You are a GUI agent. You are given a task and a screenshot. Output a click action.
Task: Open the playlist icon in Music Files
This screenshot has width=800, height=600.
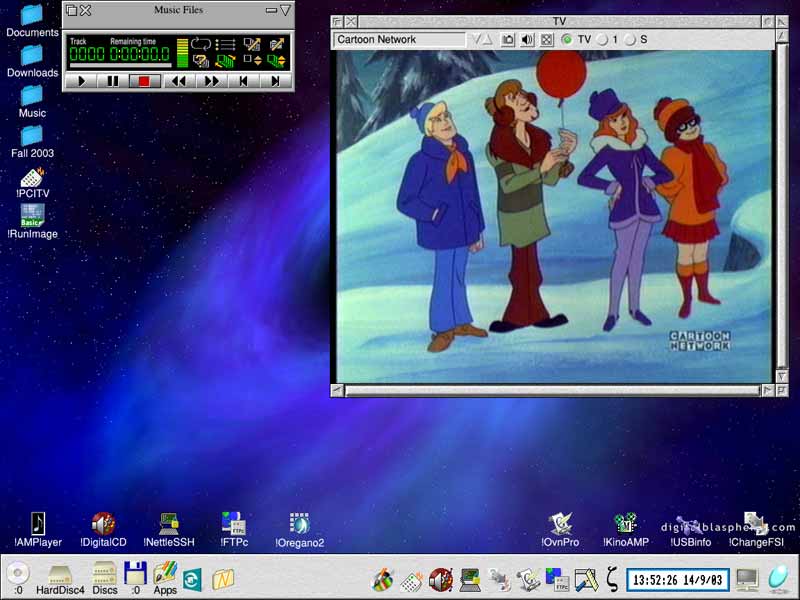click(225, 44)
